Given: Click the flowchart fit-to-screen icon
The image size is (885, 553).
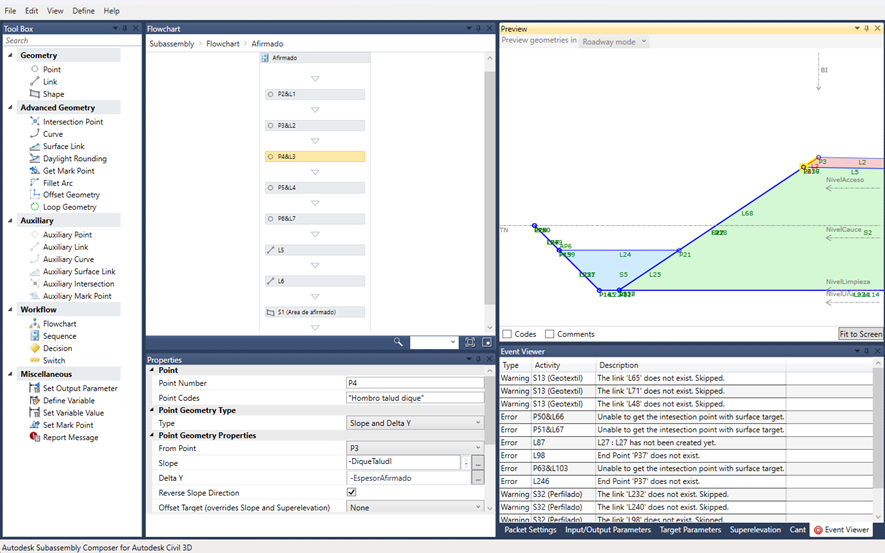Looking at the screenshot, I should (470, 342).
